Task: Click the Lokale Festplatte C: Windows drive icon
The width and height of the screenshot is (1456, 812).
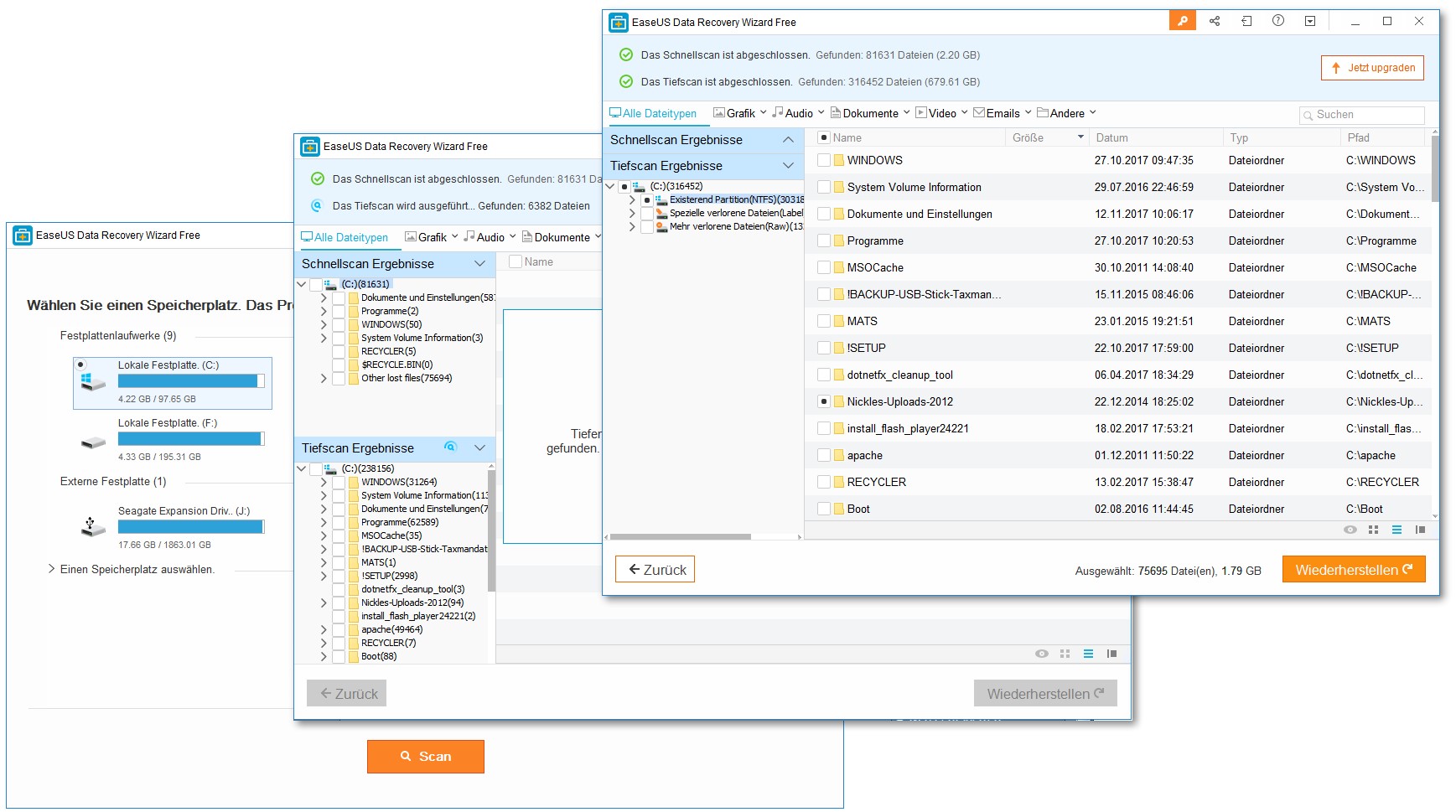Action: click(x=92, y=382)
